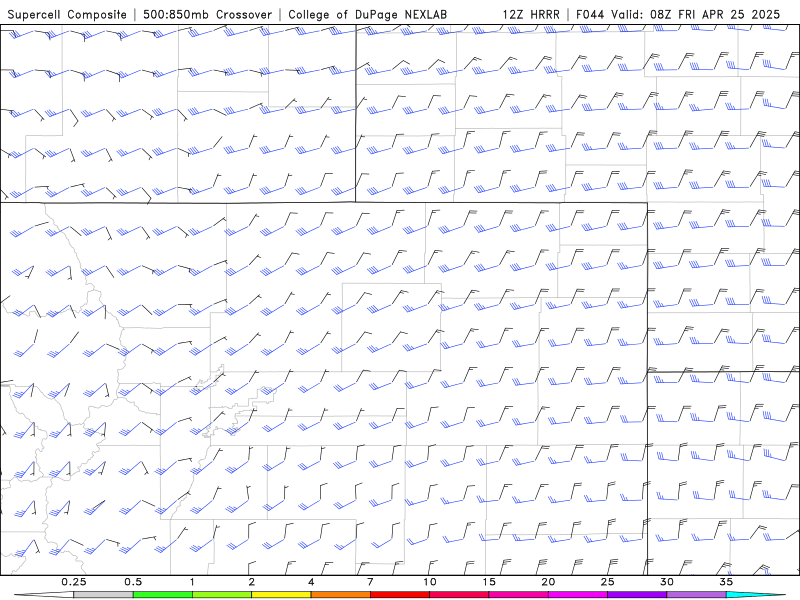Click the '4' legend value
Image resolution: width=800 pixels, height=600 pixels.
pyautogui.click(x=311, y=582)
